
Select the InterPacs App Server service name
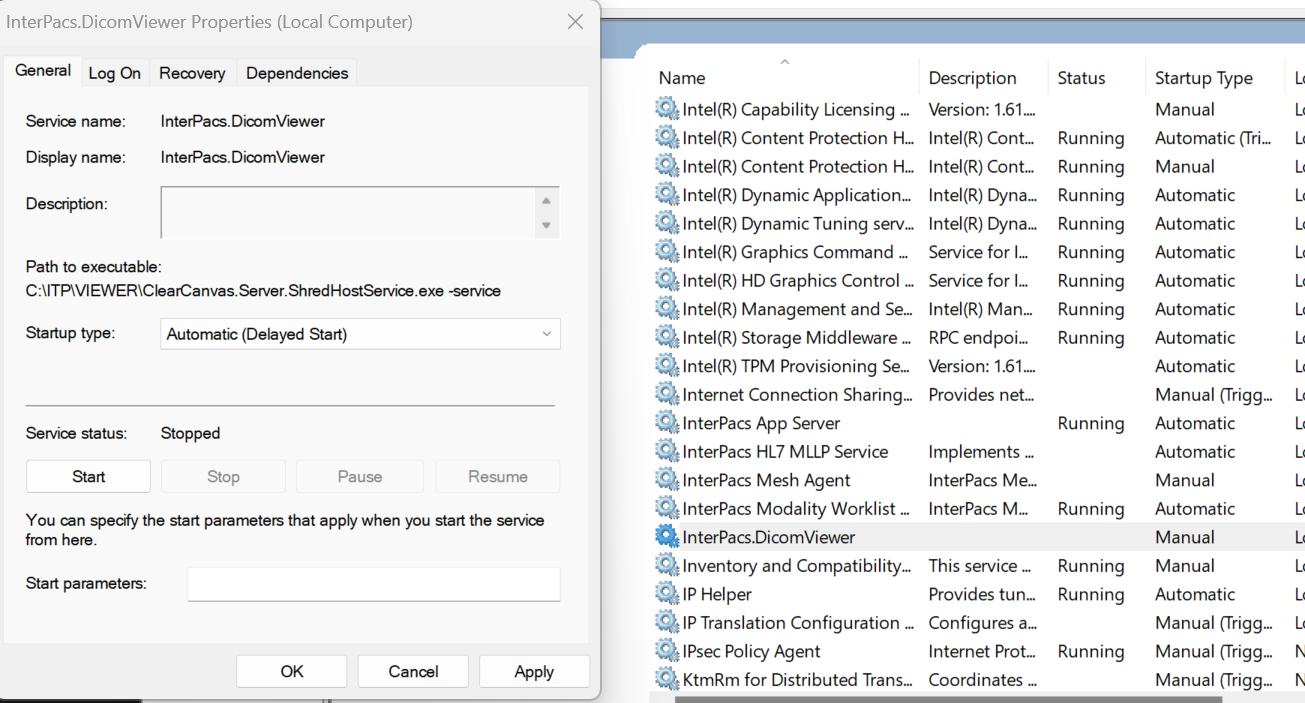[761, 423]
